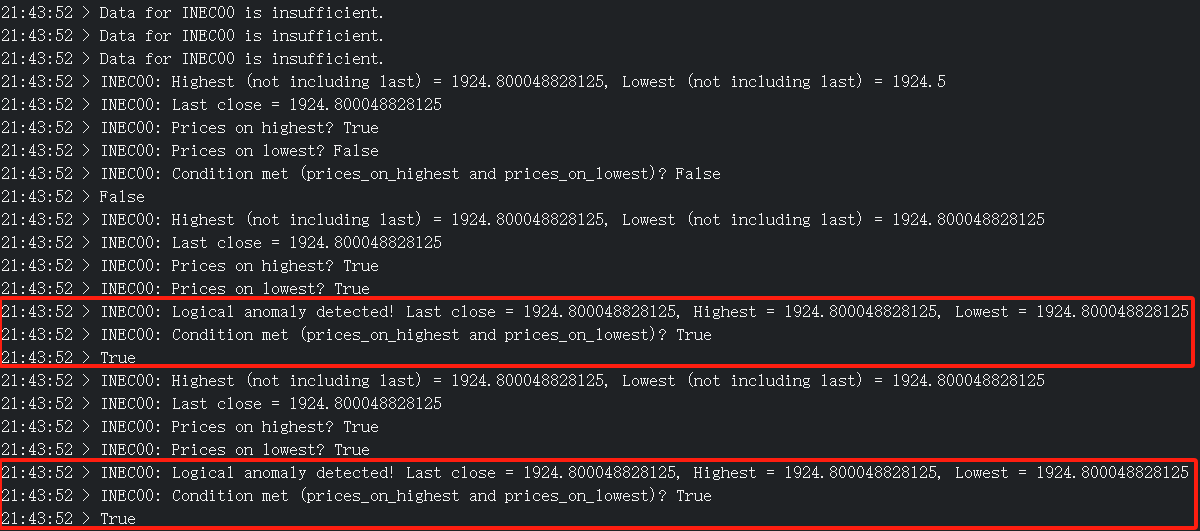
Task: Click the first "Prices on lowest? True" line
Action: [186, 289]
